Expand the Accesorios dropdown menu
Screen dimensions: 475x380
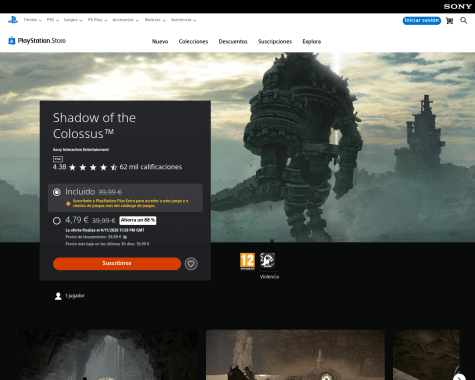(125, 20)
